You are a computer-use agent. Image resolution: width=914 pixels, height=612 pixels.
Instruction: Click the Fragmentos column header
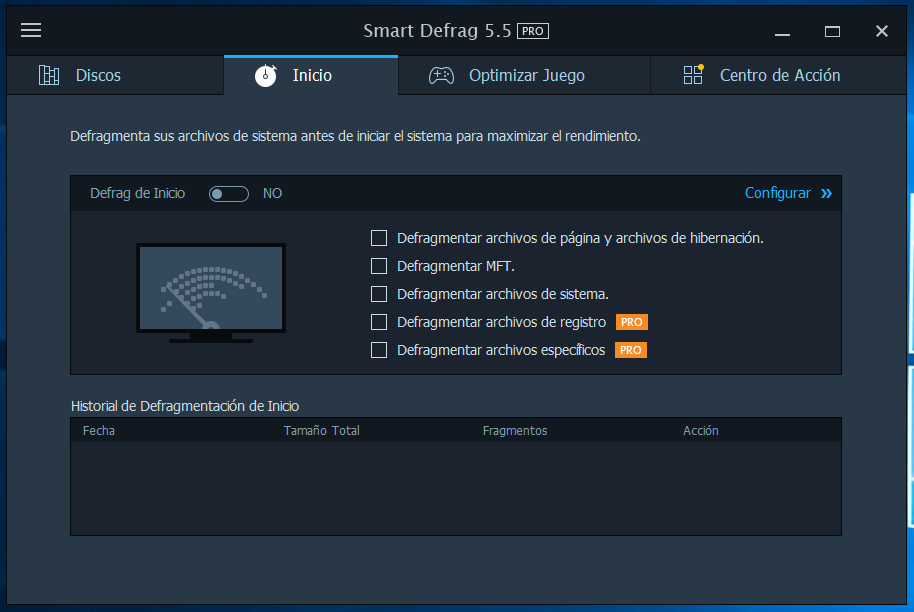click(x=515, y=431)
